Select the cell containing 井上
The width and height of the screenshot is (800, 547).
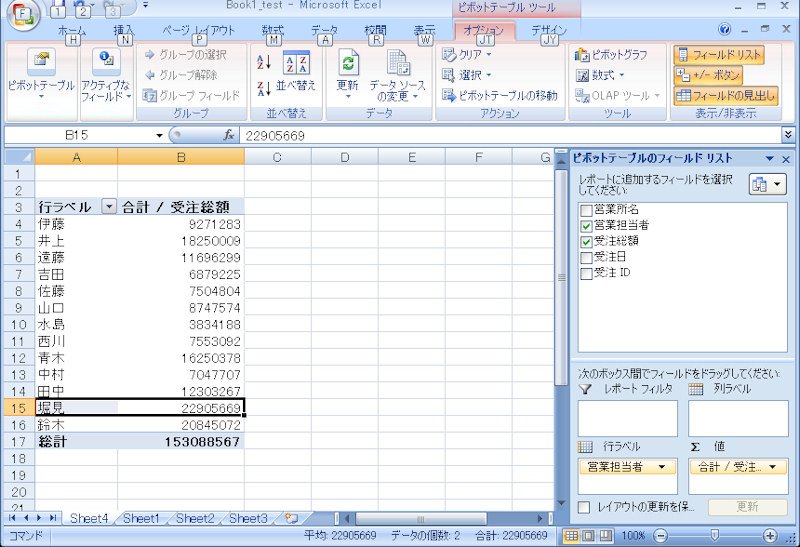pos(76,240)
